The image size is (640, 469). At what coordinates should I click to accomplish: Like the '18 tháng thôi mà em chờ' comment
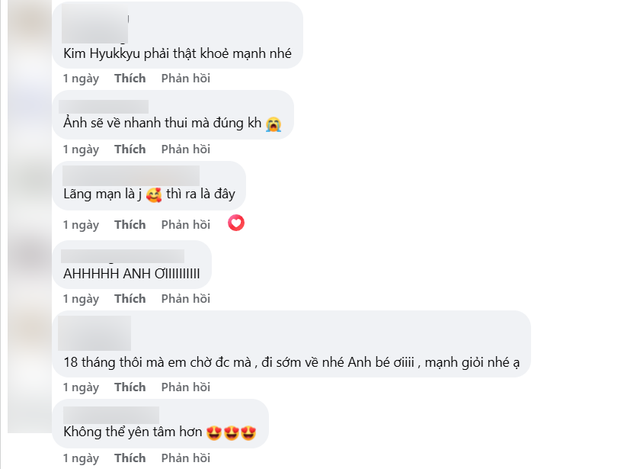[x=130, y=386]
